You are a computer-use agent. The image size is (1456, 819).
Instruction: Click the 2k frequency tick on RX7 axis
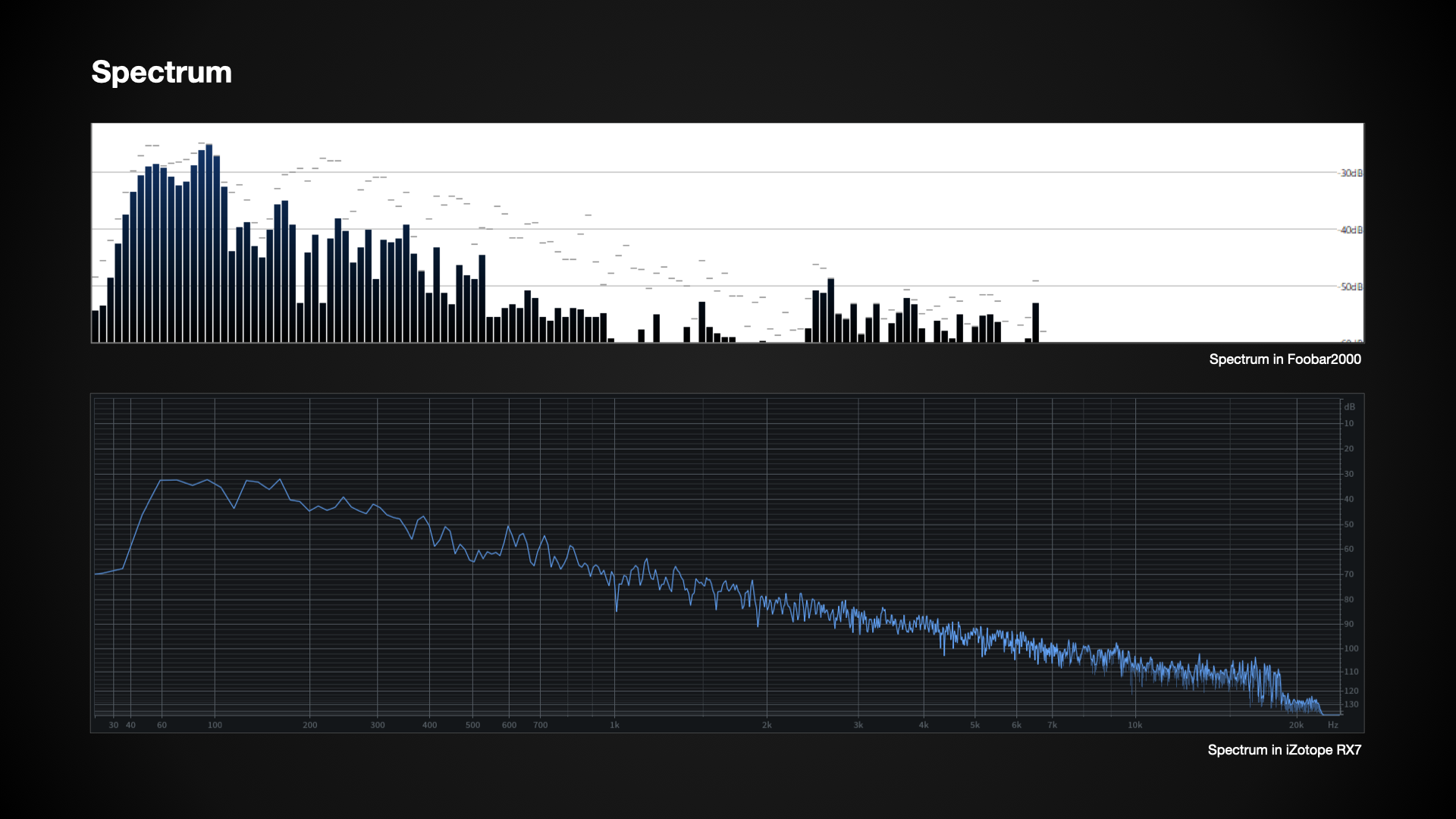[767, 725]
